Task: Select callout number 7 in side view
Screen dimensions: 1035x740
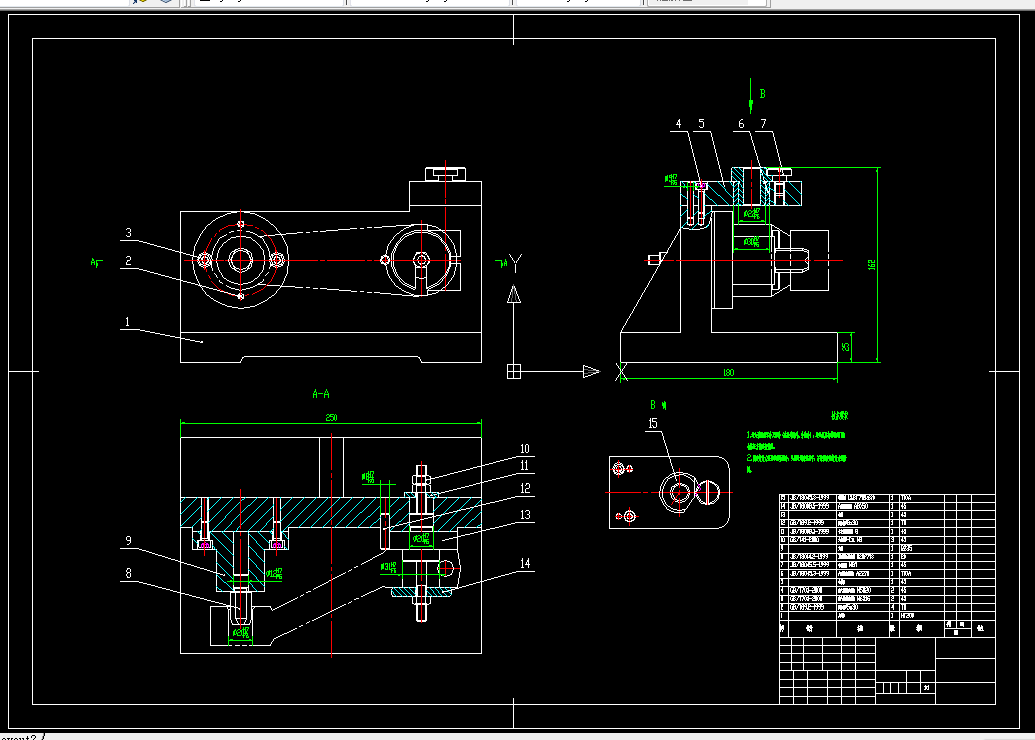Action: coord(763,123)
